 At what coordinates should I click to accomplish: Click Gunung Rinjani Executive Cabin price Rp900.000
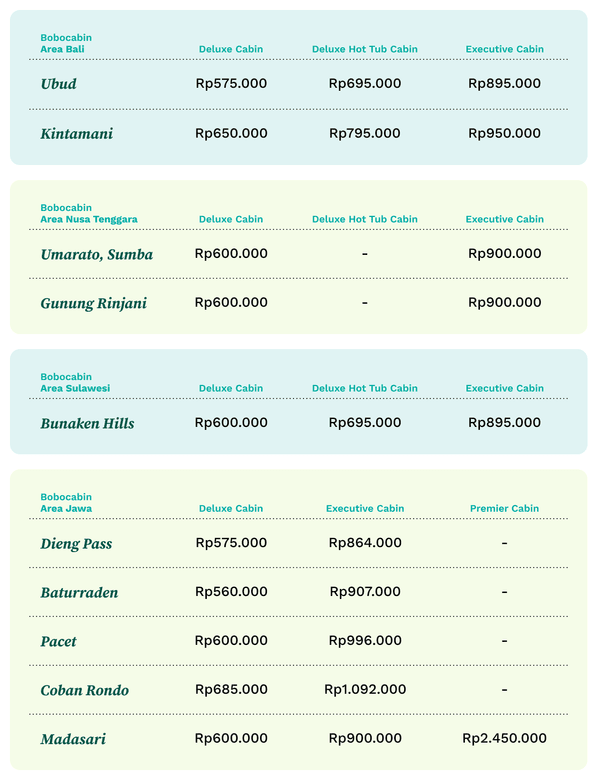(504, 302)
